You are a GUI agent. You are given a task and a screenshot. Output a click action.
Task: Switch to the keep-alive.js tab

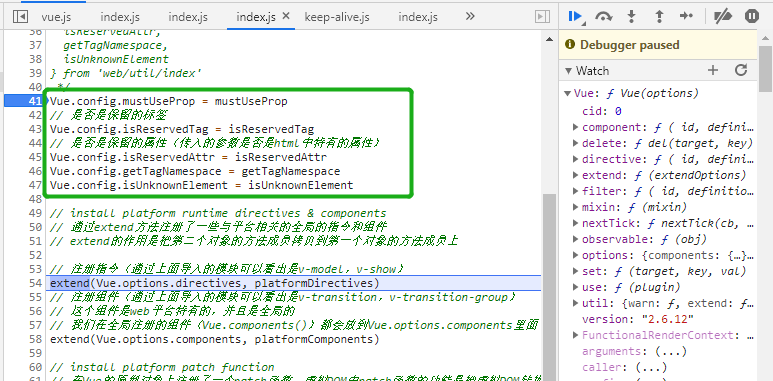click(337, 17)
